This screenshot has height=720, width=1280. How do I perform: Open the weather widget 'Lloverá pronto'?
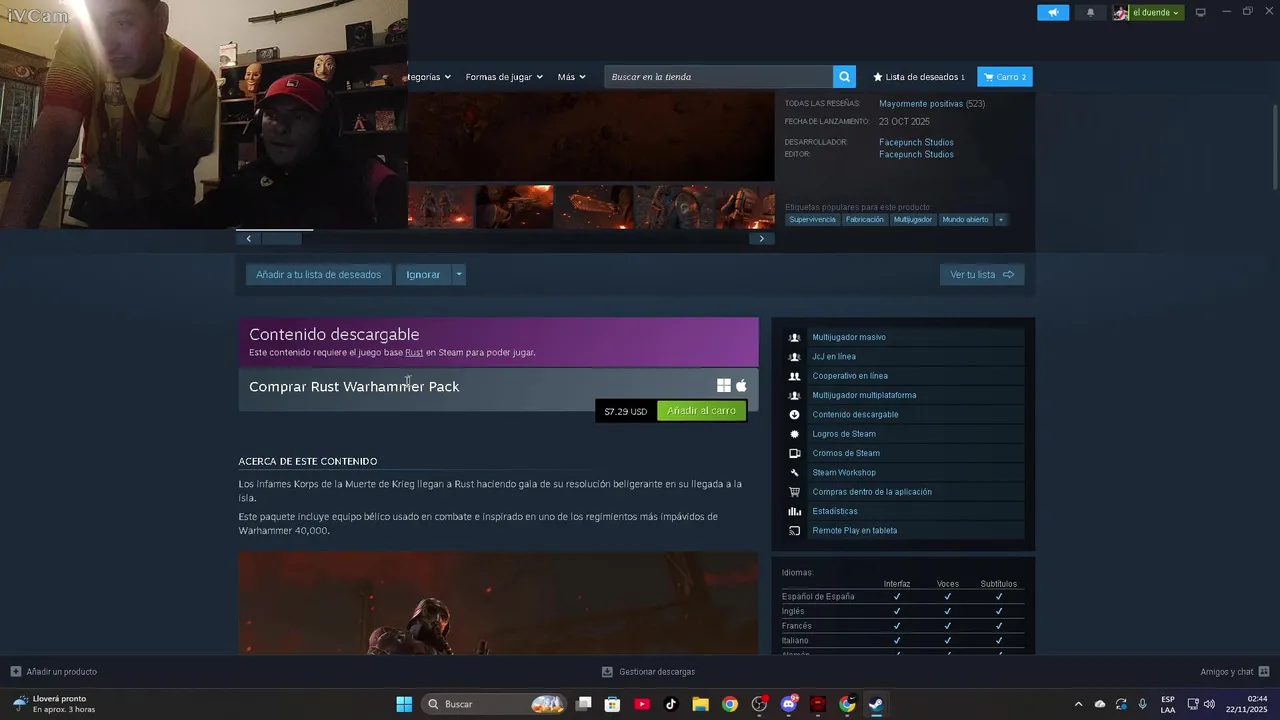click(x=55, y=704)
